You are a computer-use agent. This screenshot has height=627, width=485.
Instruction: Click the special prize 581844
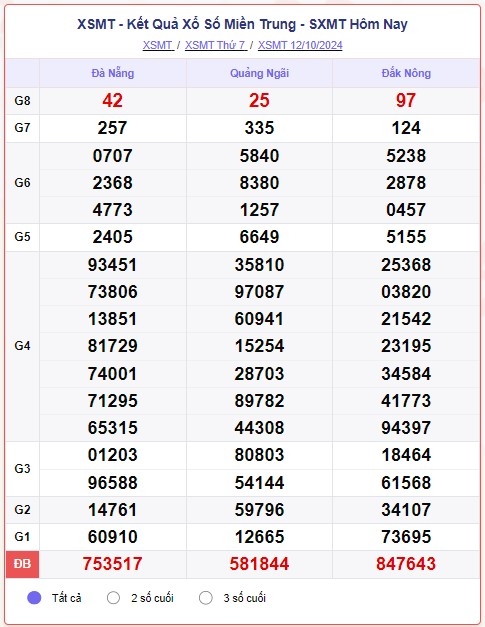259,564
